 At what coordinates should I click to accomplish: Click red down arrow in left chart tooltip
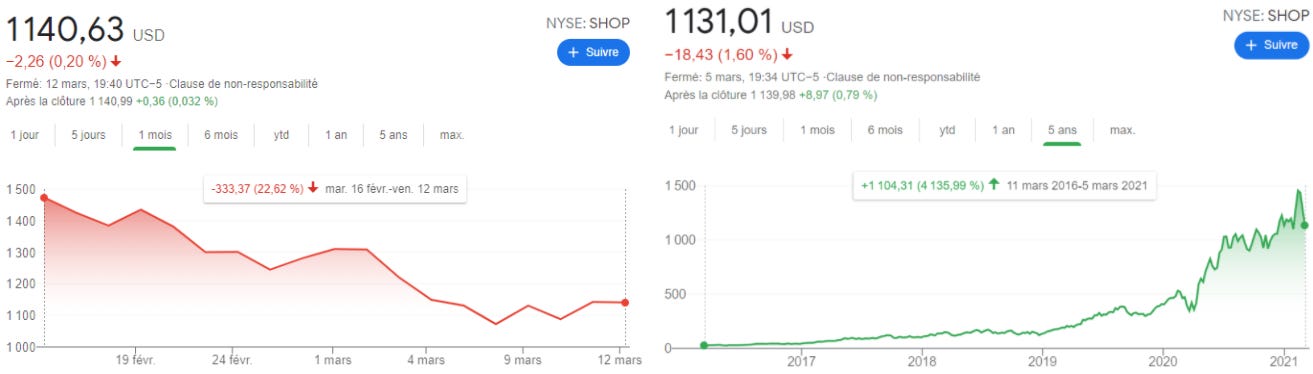(313, 189)
